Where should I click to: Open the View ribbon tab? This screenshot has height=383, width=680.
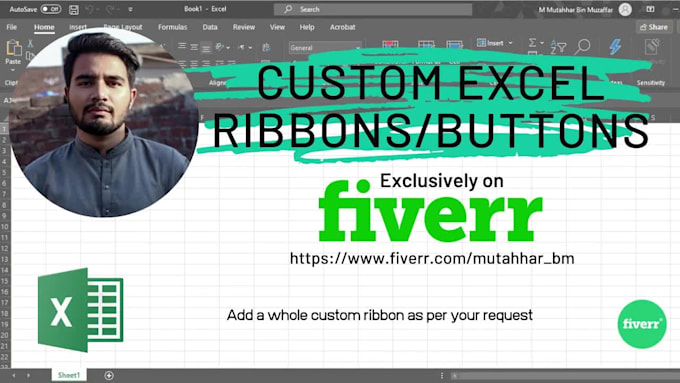click(x=277, y=27)
